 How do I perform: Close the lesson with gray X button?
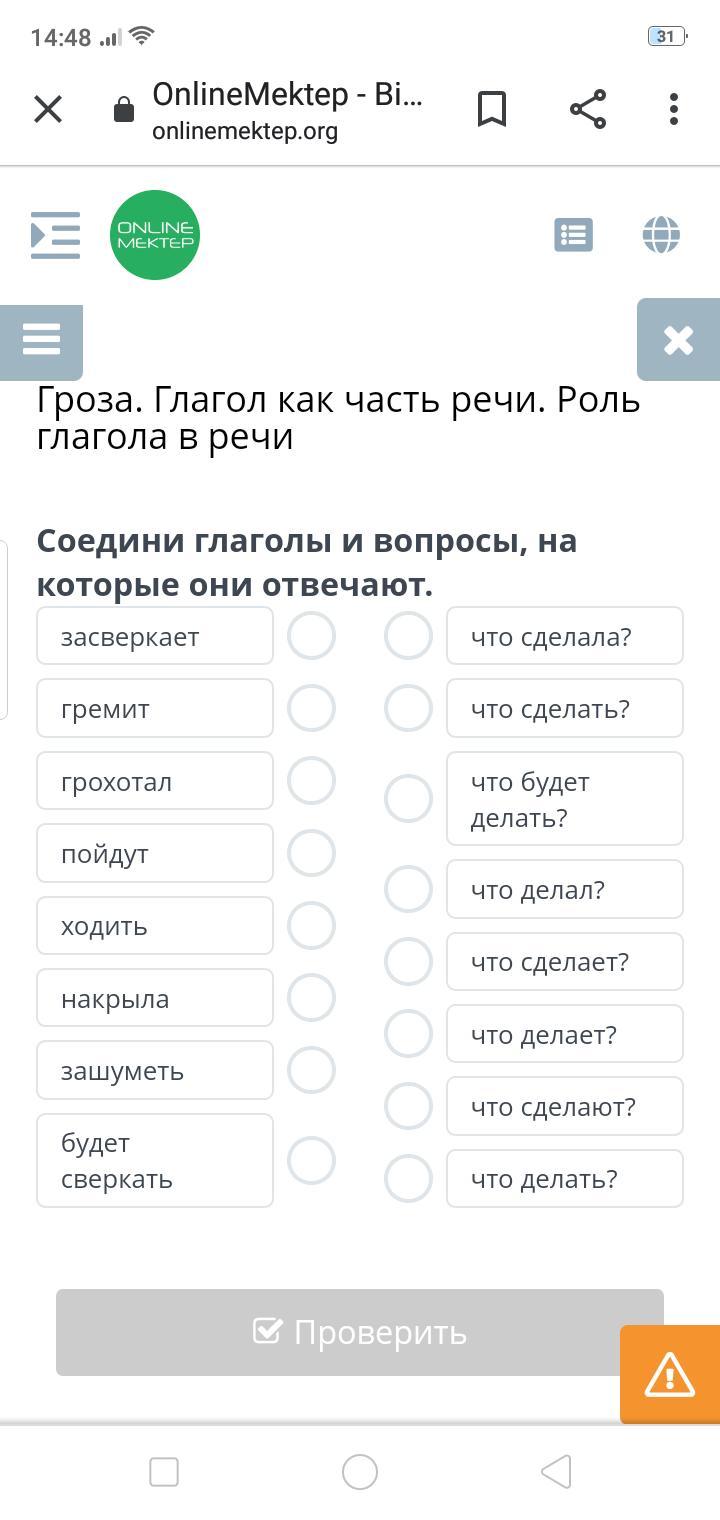[x=678, y=340]
